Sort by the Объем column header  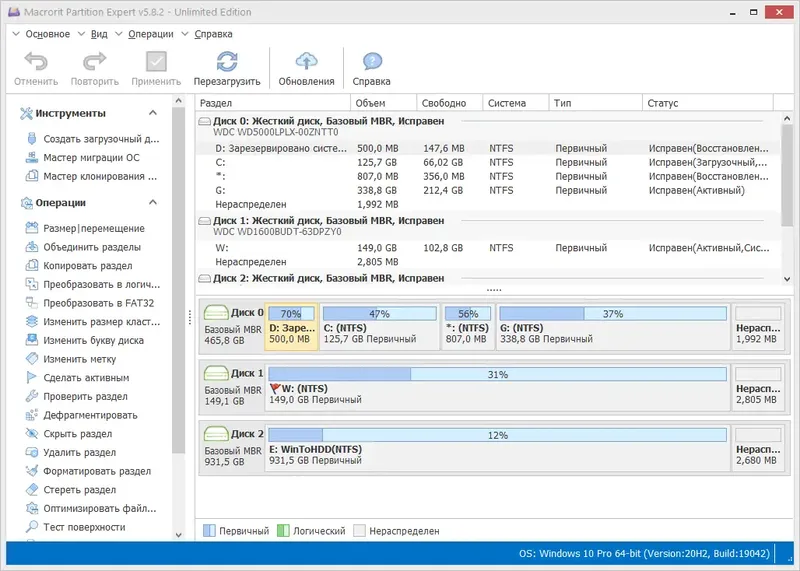(x=384, y=103)
